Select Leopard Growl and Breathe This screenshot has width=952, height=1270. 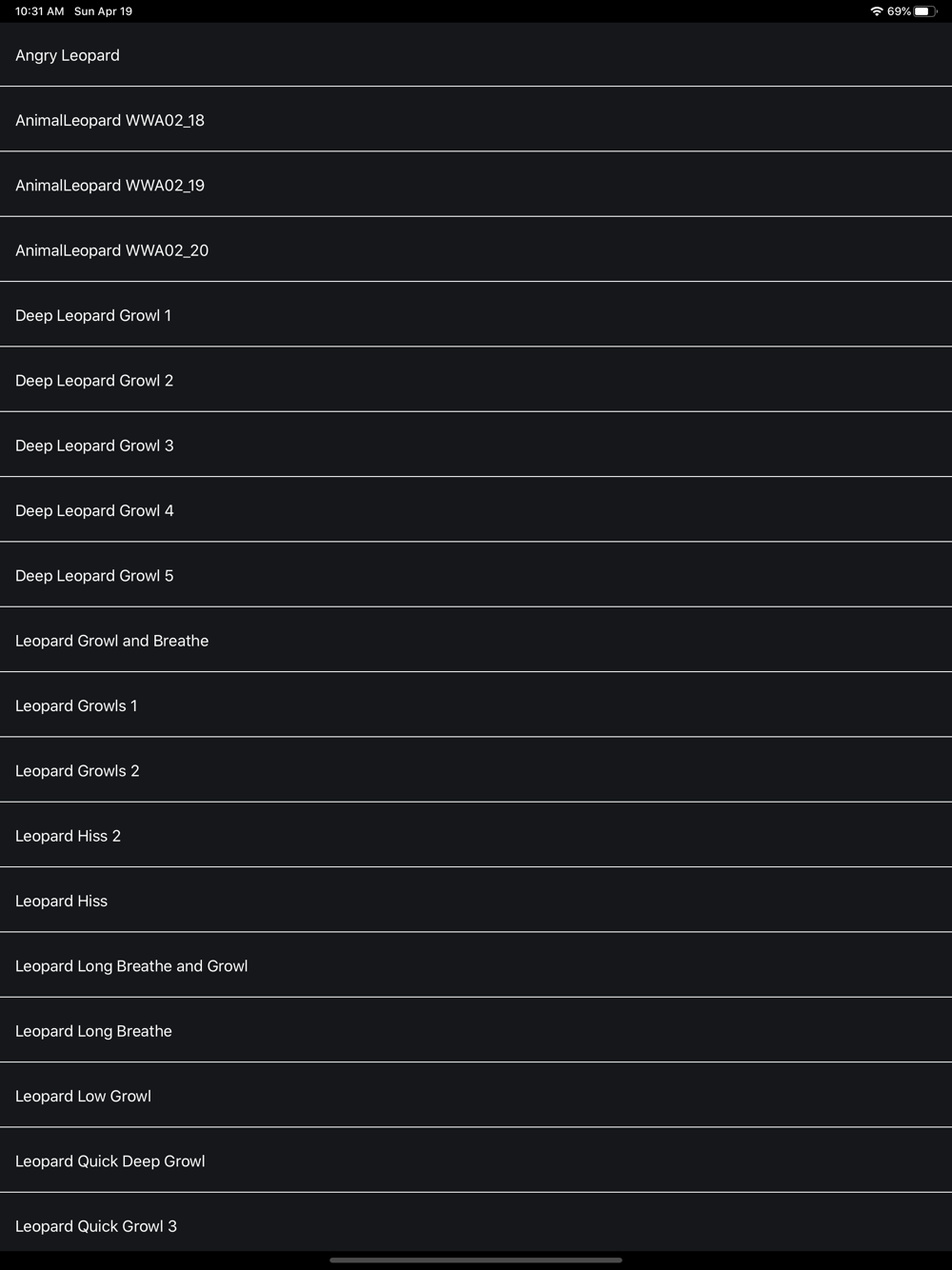point(476,640)
